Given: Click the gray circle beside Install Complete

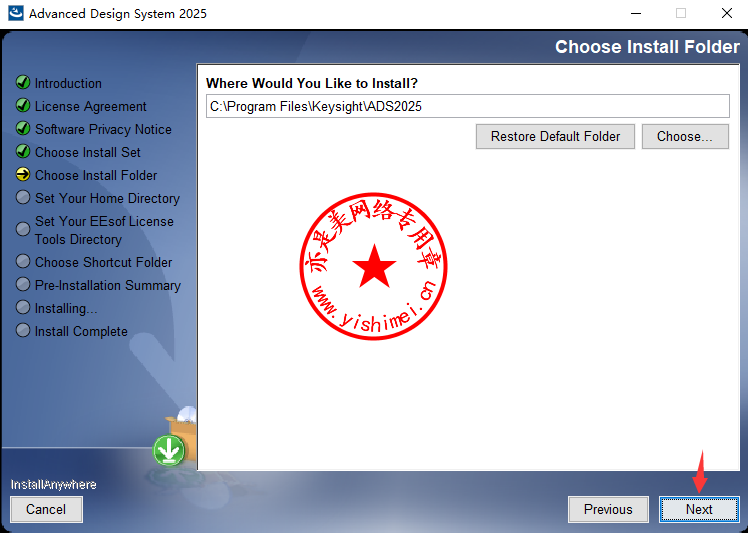Looking at the screenshot, I should [22, 330].
